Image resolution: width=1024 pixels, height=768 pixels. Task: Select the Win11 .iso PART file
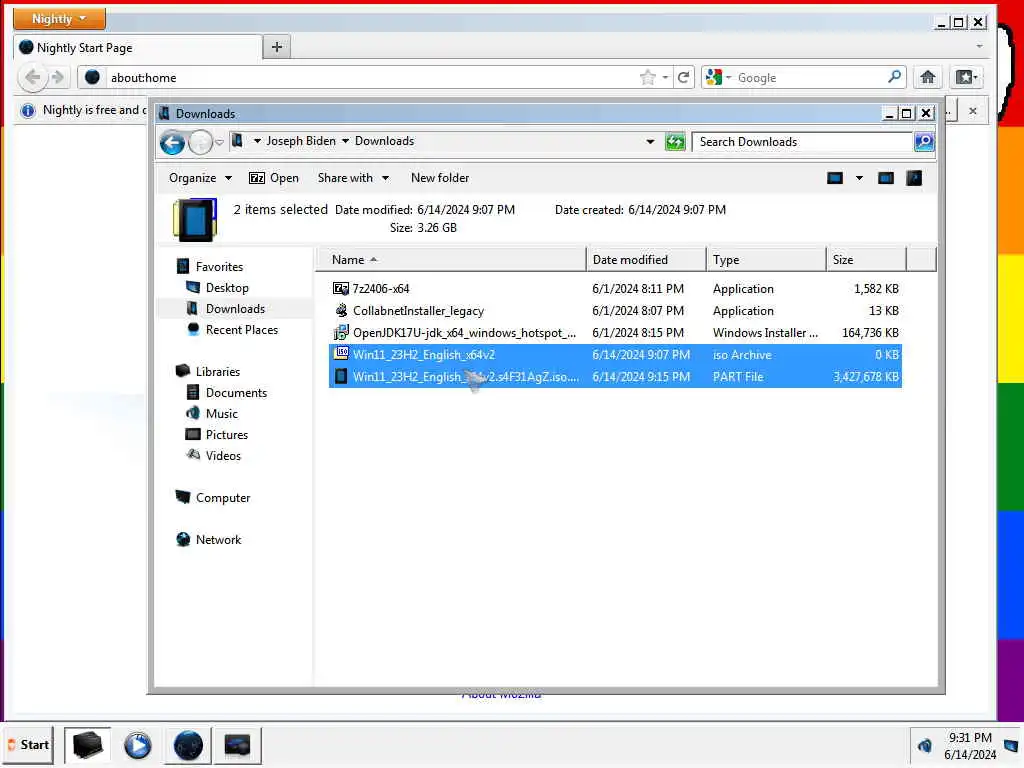pyautogui.click(x=615, y=377)
